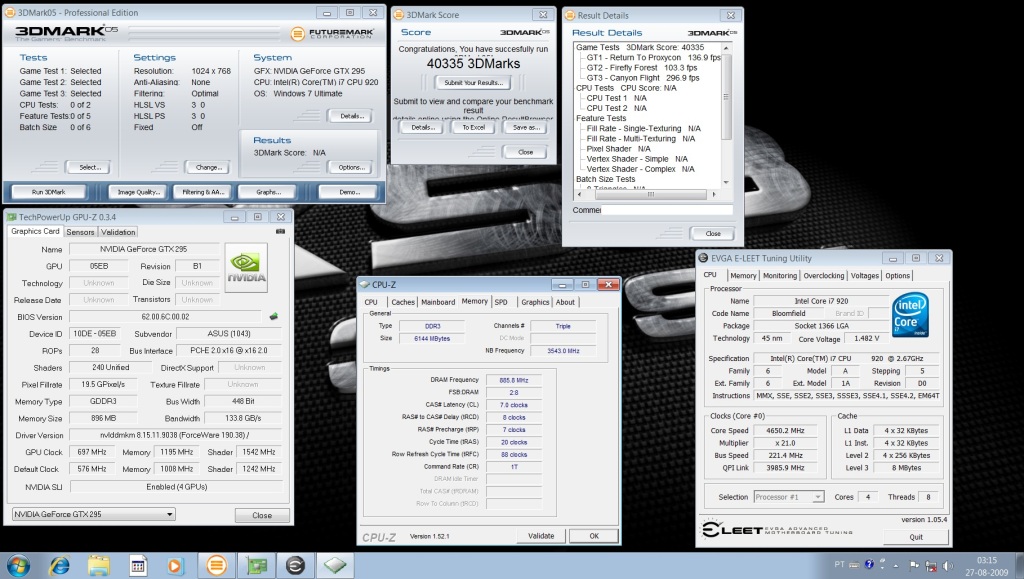Click the Demo button in 3DMark05
The image size is (1024, 579).
point(349,192)
